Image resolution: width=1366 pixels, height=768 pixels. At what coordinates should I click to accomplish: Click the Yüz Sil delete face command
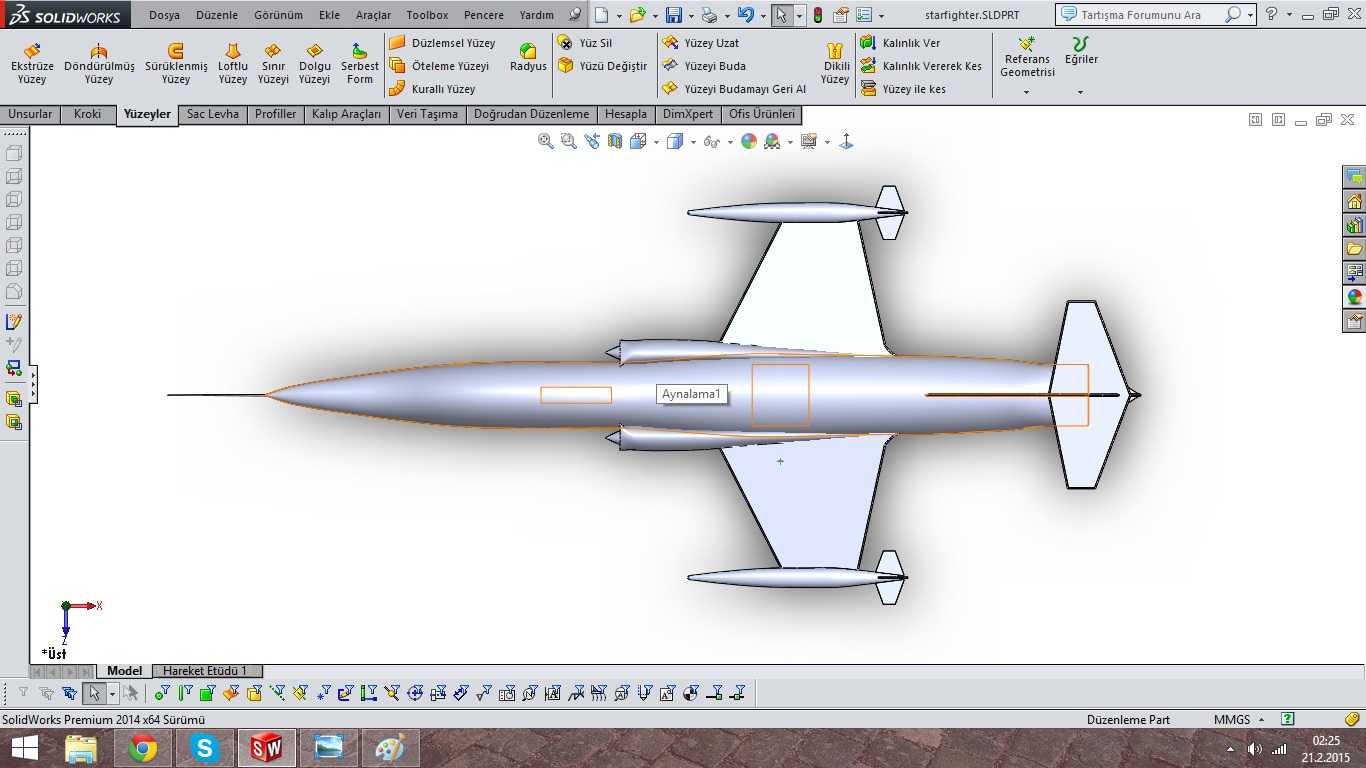click(585, 43)
